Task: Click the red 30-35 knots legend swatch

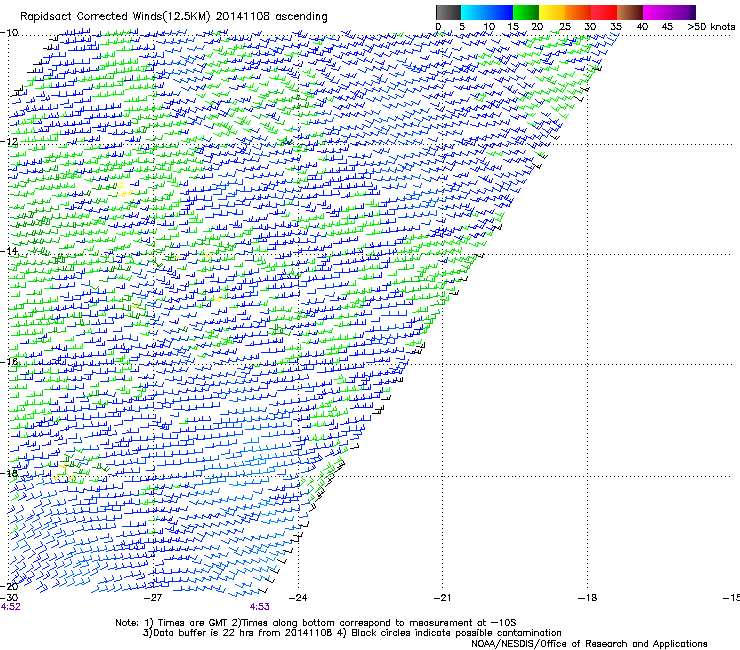Action: pos(604,12)
